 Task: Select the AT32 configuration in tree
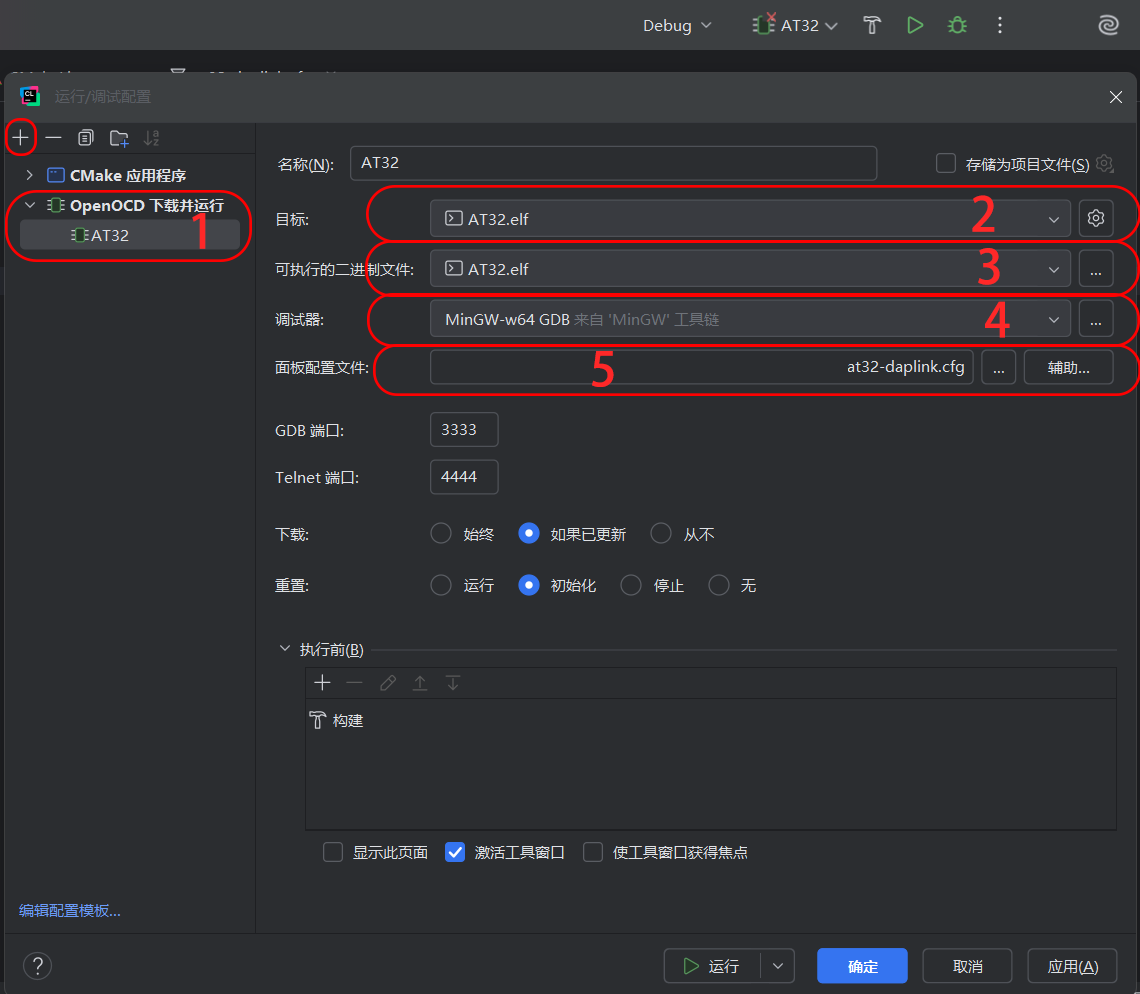click(110, 235)
